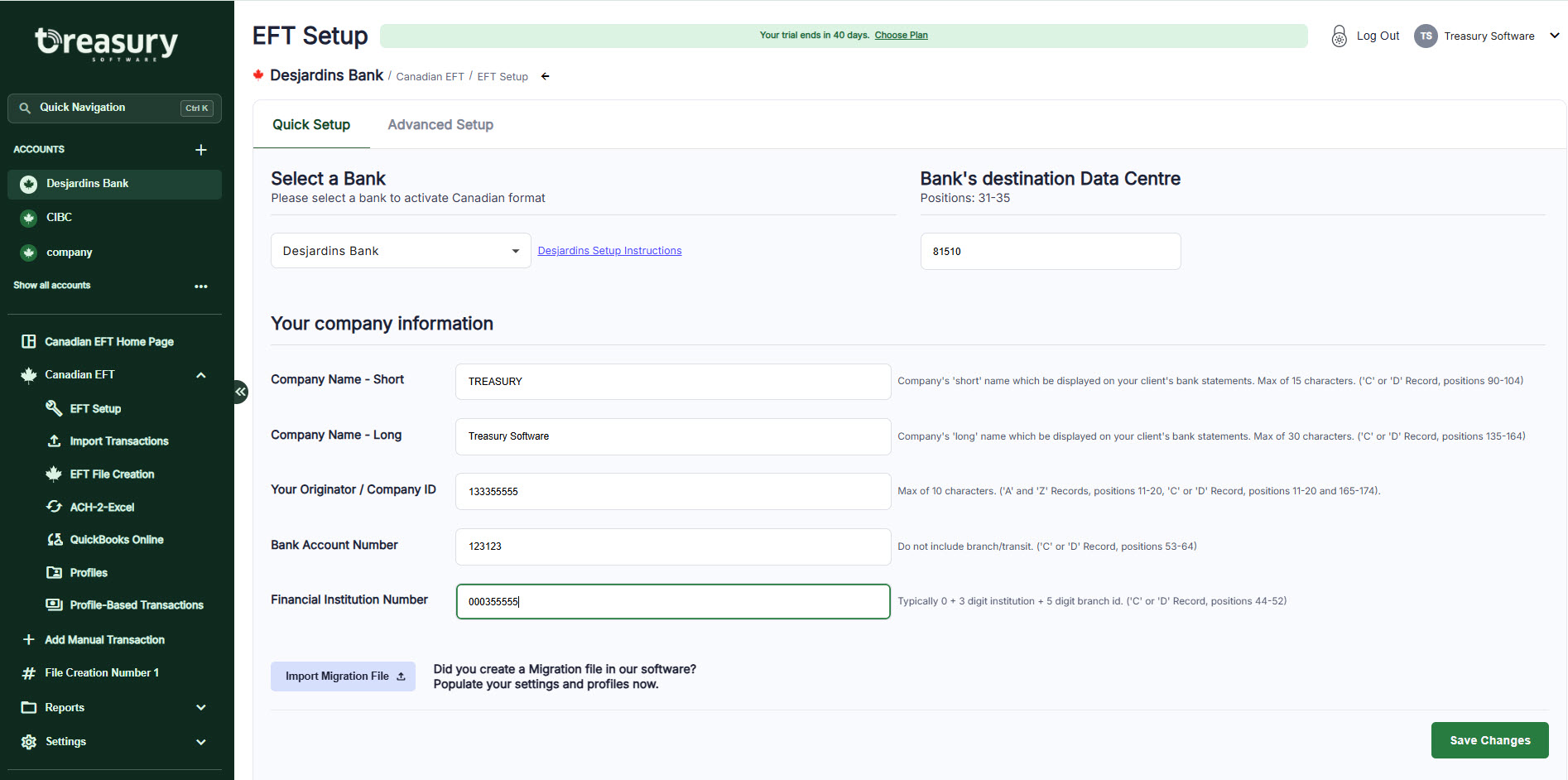
Task: Add a new account with plus icon
Action: click(x=200, y=150)
